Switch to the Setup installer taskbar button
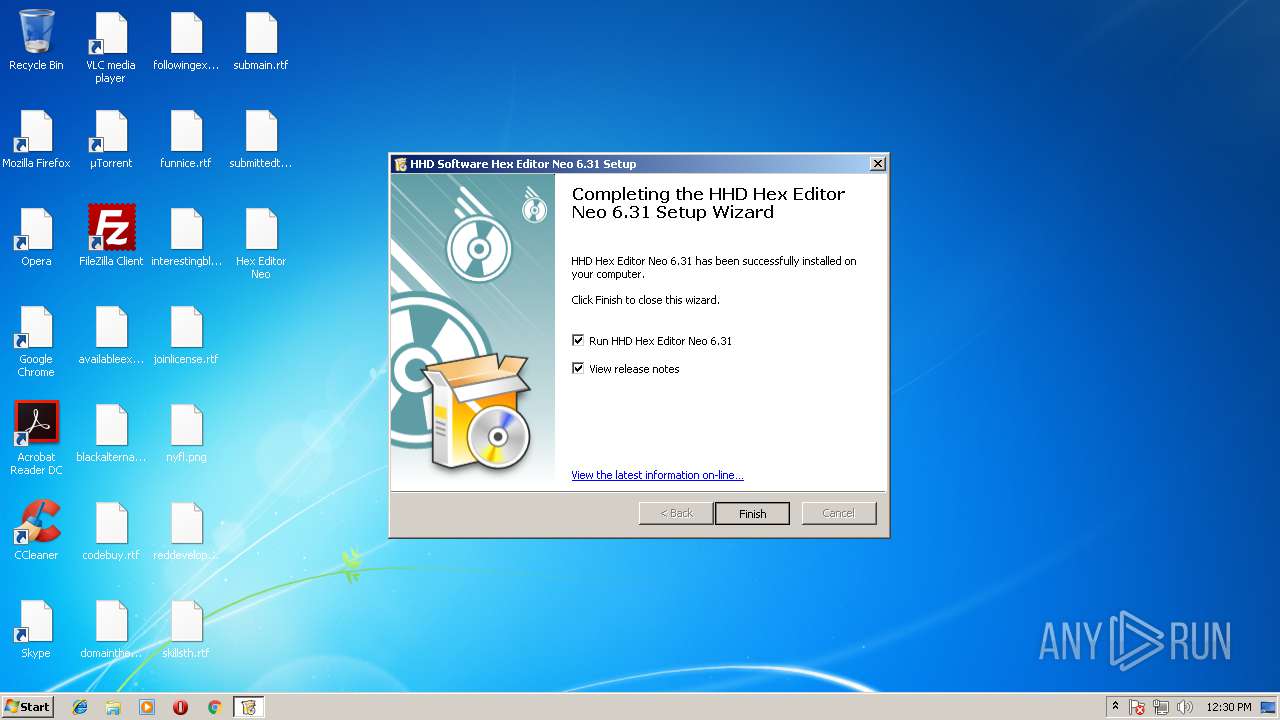1280x720 pixels. 249,707
